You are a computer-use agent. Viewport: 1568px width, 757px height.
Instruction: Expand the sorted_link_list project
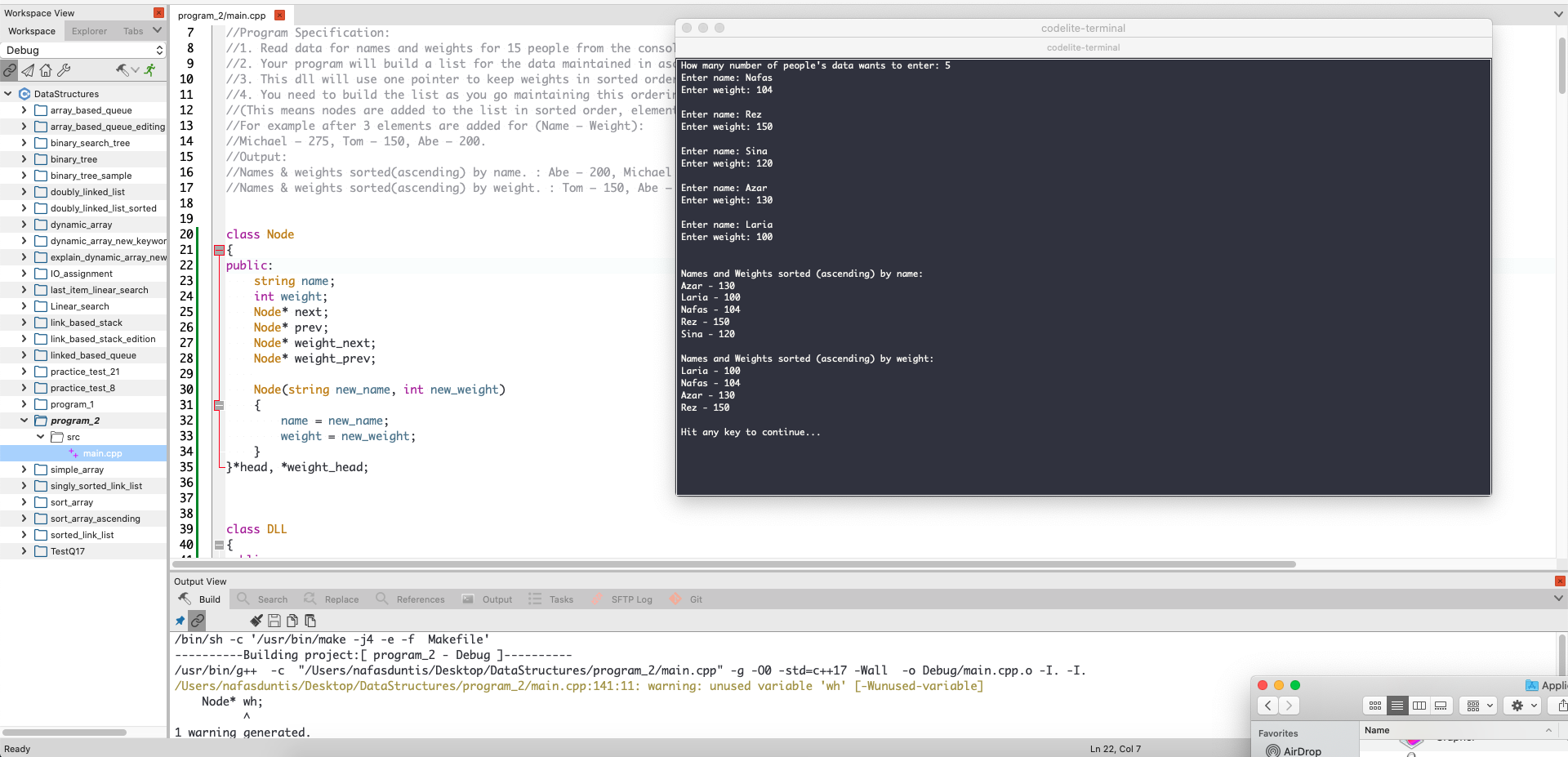(24, 535)
